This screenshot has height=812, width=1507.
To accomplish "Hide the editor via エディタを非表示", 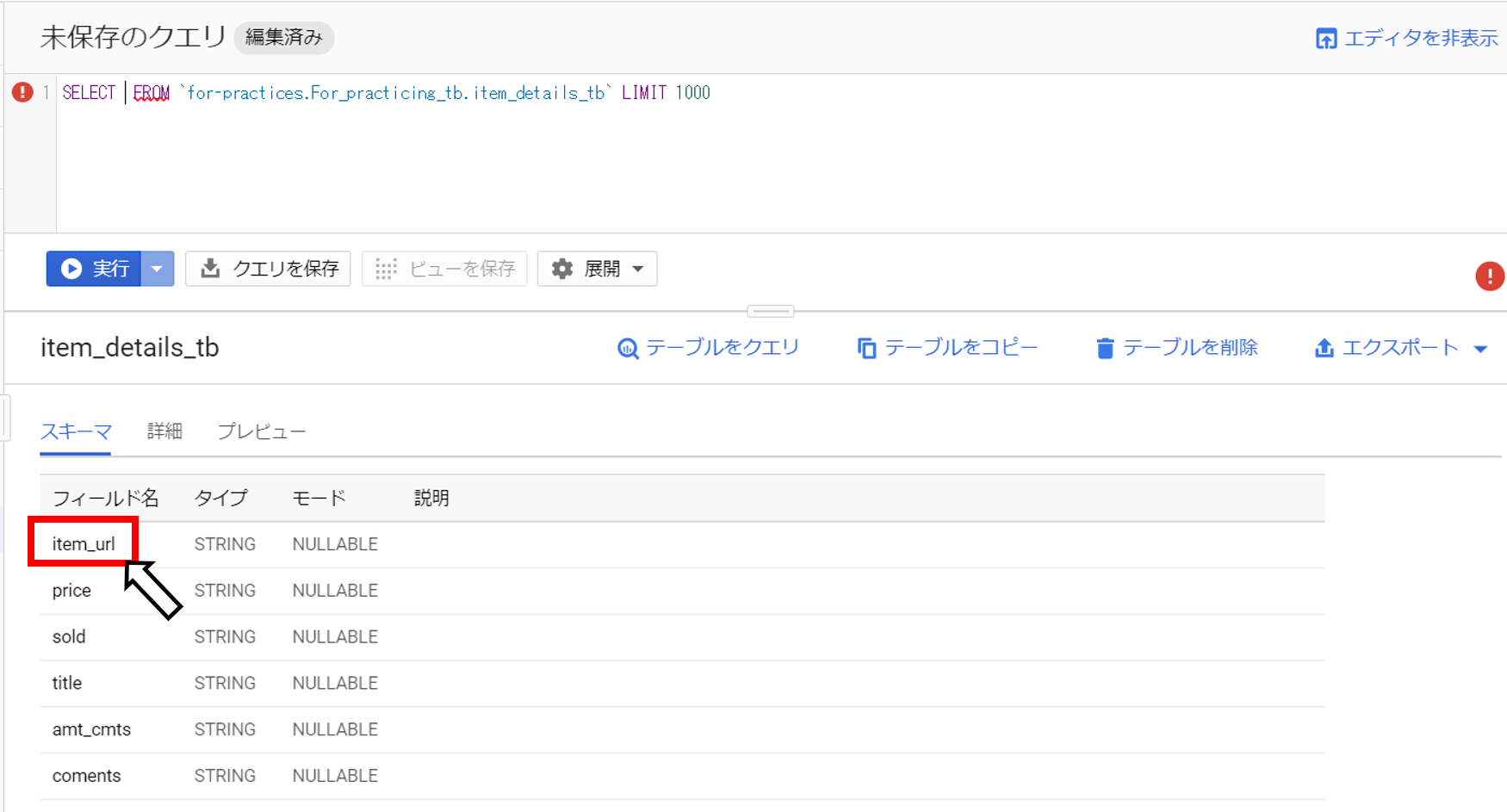I will point(1406,38).
